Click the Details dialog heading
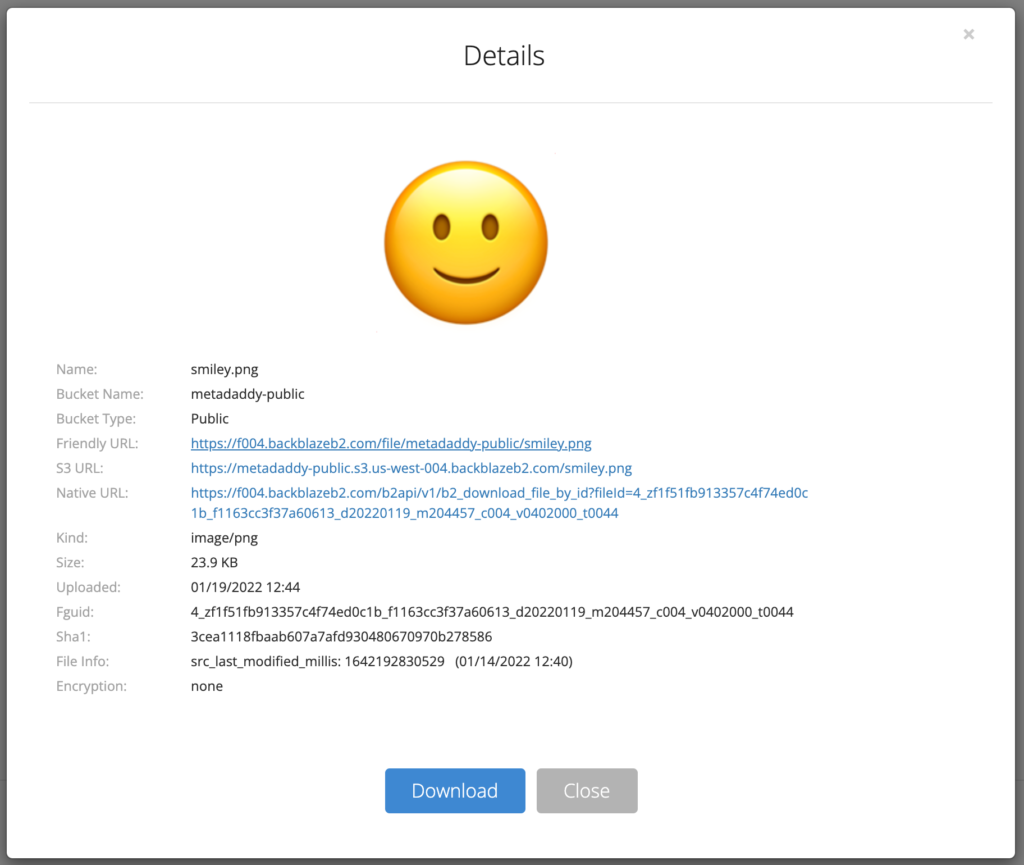This screenshot has width=1024, height=865. point(504,55)
